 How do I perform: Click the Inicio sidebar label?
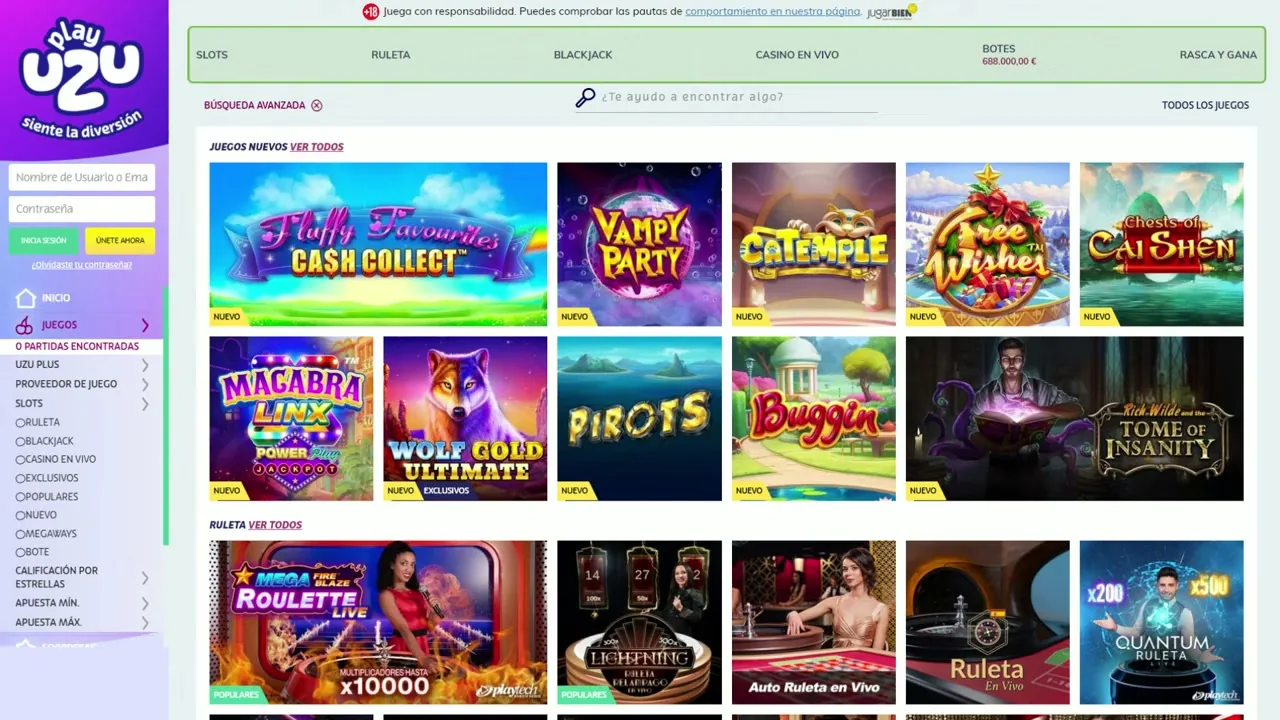(56, 298)
